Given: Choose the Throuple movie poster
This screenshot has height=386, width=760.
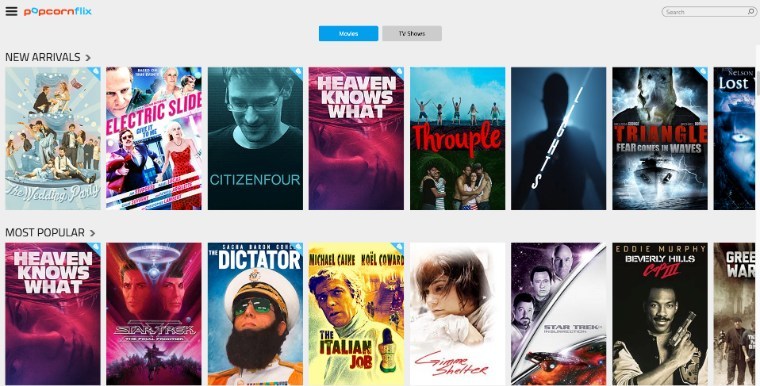Looking at the screenshot, I should click(x=458, y=138).
